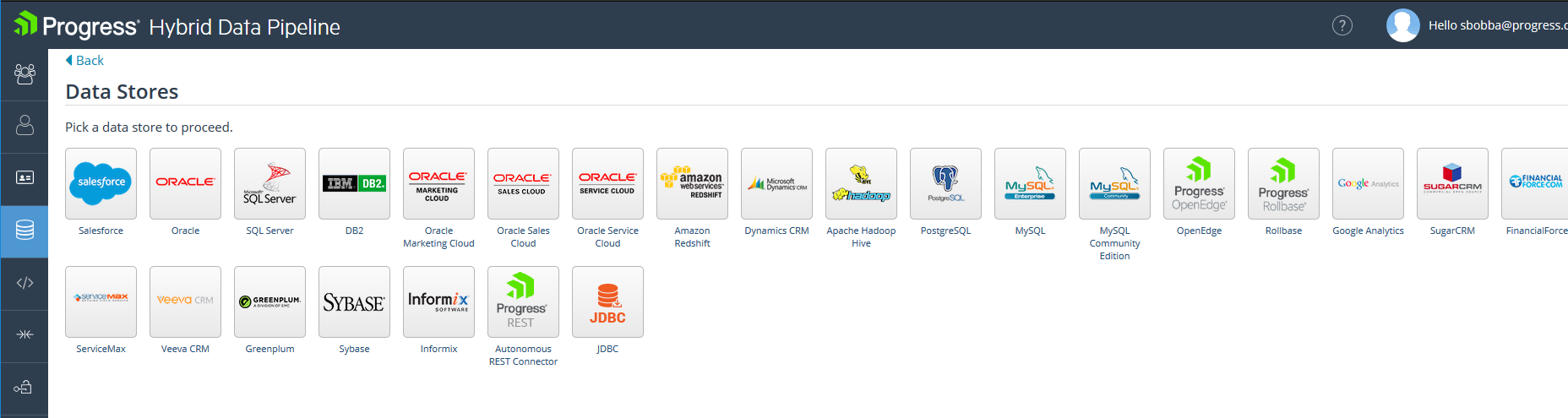Screen dimensions: 1568x418
Task: Open the code brackets sidebar icon
Action: 24,283
